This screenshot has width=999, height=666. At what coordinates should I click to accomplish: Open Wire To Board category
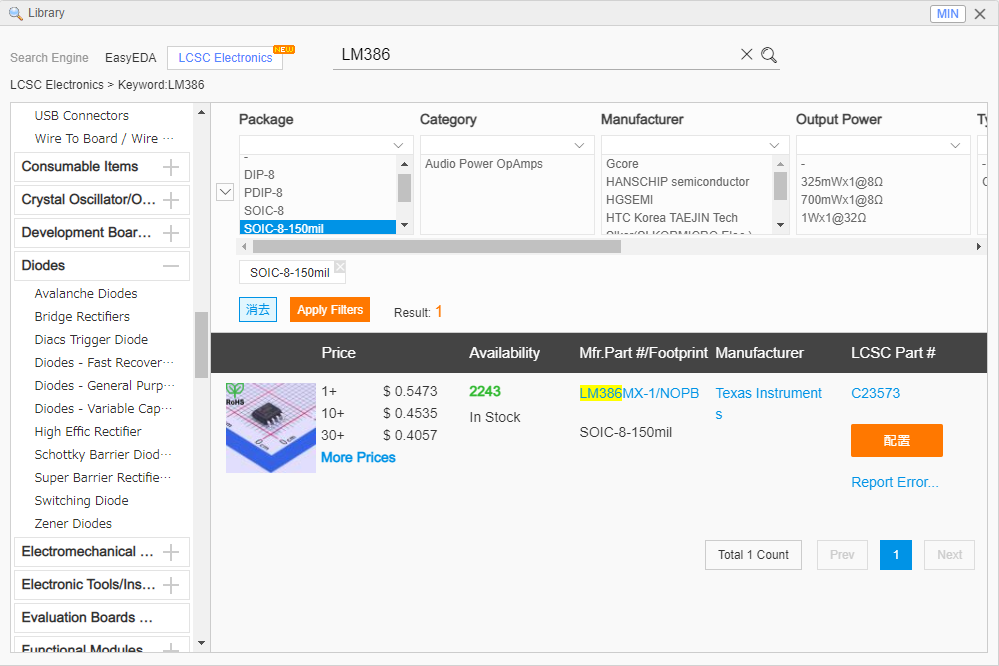[104, 138]
